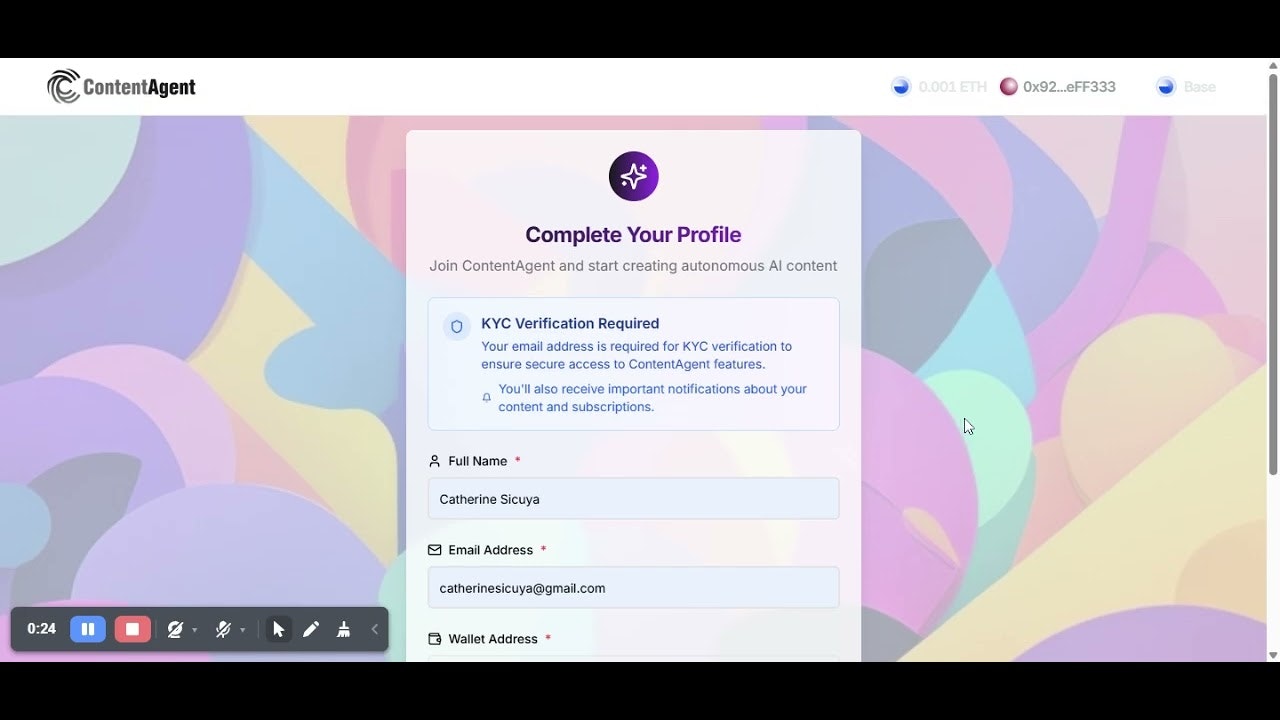Click the "Complete Your Profile" heading
Viewport: 1280px width, 720px height.
(633, 235)
